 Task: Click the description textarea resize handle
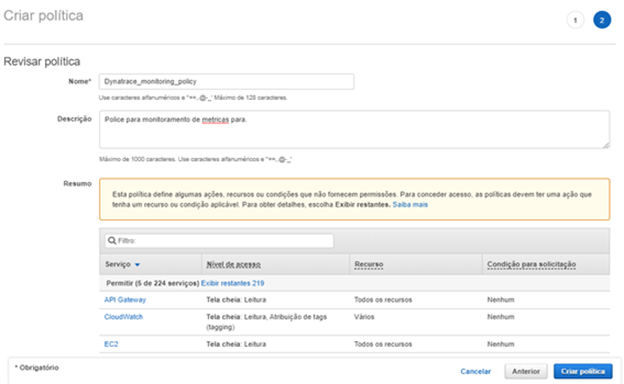(x=606, y=145)
